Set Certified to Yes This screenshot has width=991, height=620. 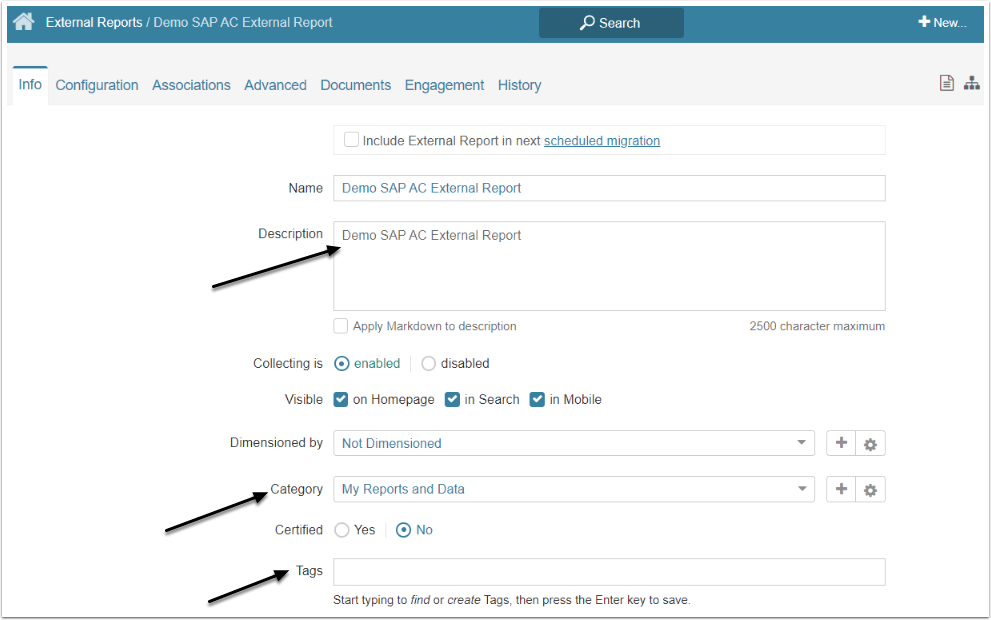click(x=341, y=530)
